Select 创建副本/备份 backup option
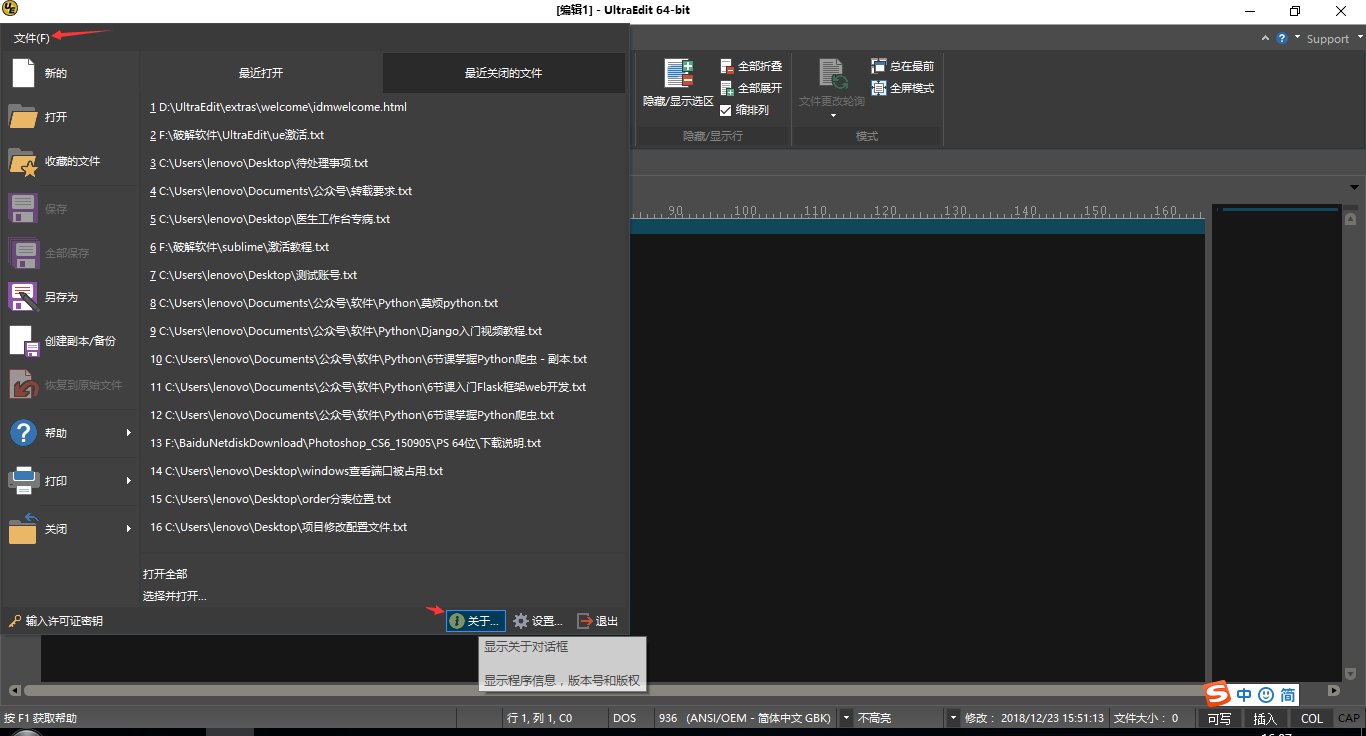1366x736 pixels. [x=23, y=341]
